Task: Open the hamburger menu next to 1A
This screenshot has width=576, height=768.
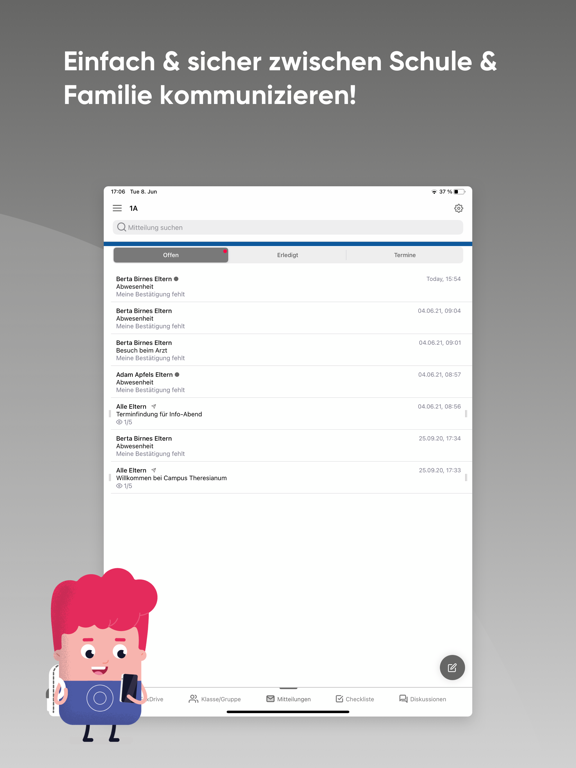Action: click(x=117, y=208)
